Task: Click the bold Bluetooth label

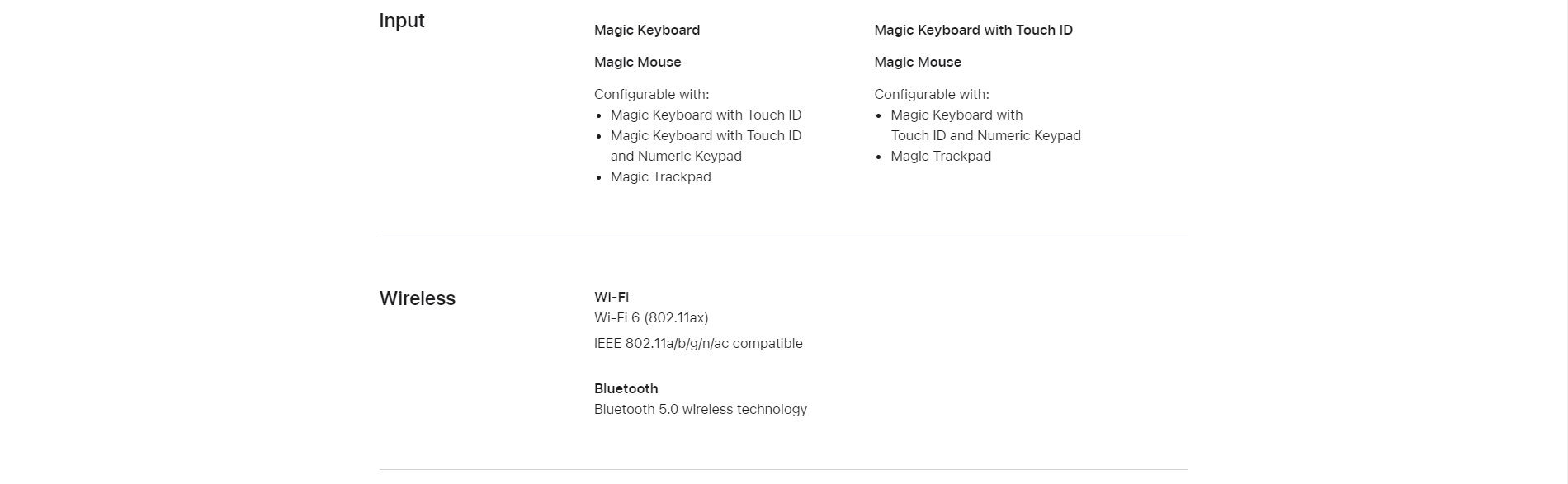Action: pyautogui.click(x=626, y=388)
